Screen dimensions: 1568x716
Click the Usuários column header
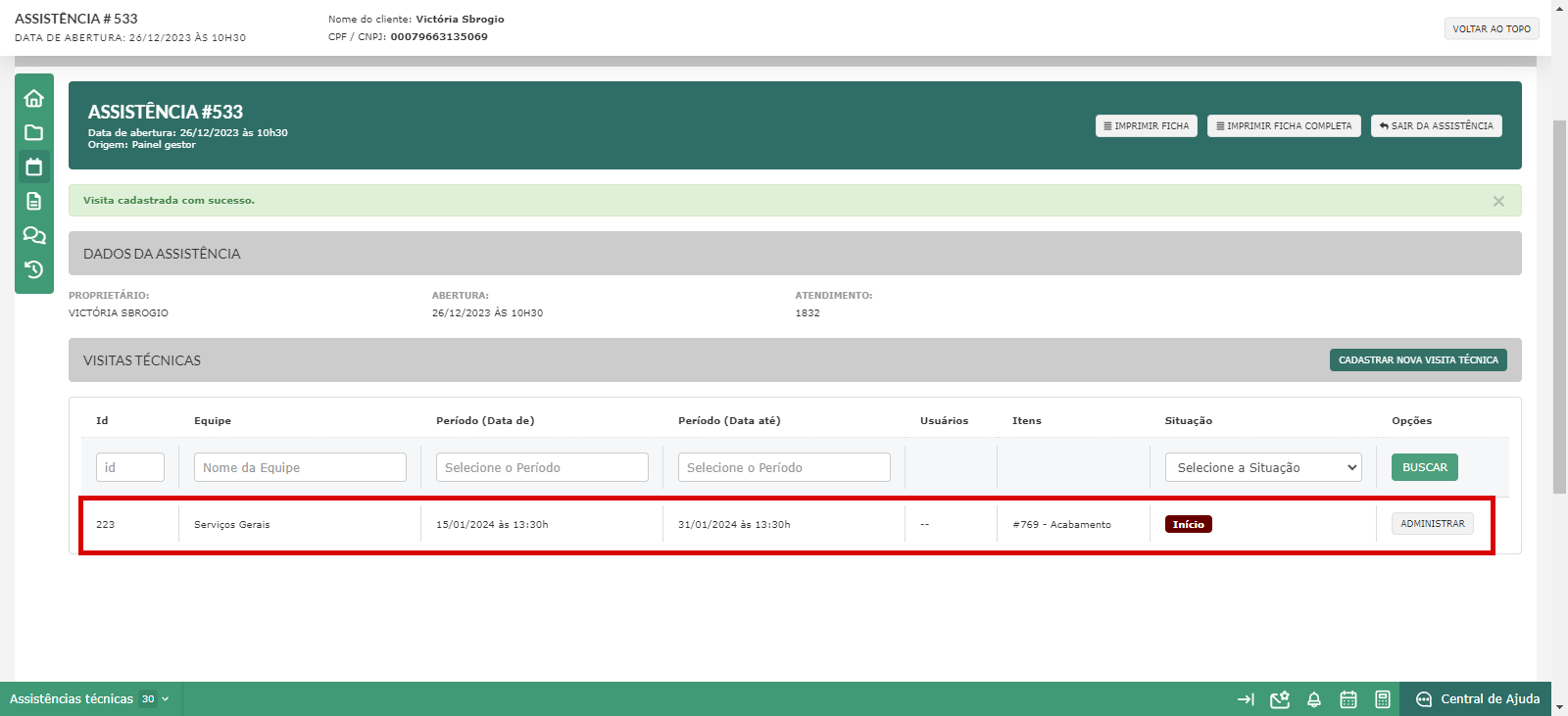coord(944,421)
